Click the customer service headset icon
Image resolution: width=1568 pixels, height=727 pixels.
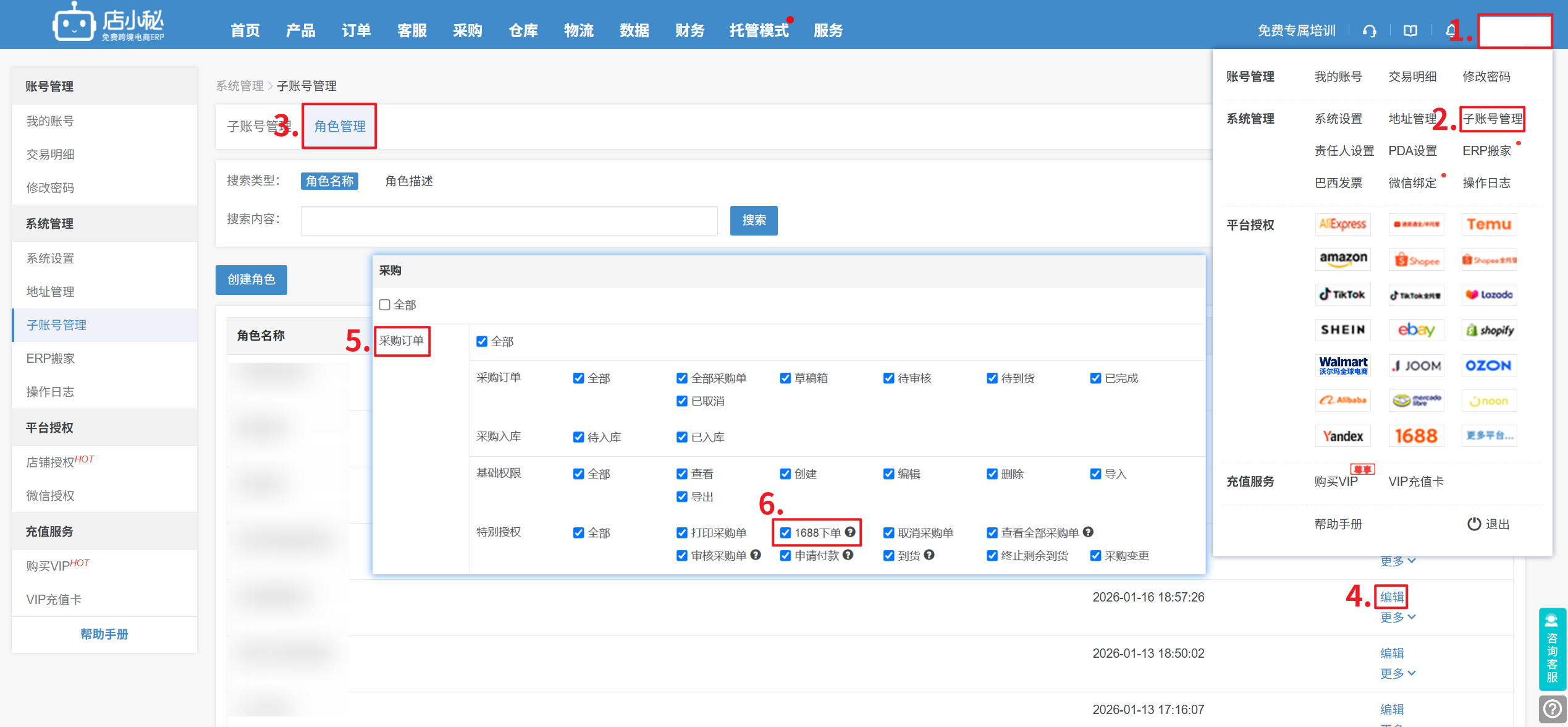tap(1369, 31)
